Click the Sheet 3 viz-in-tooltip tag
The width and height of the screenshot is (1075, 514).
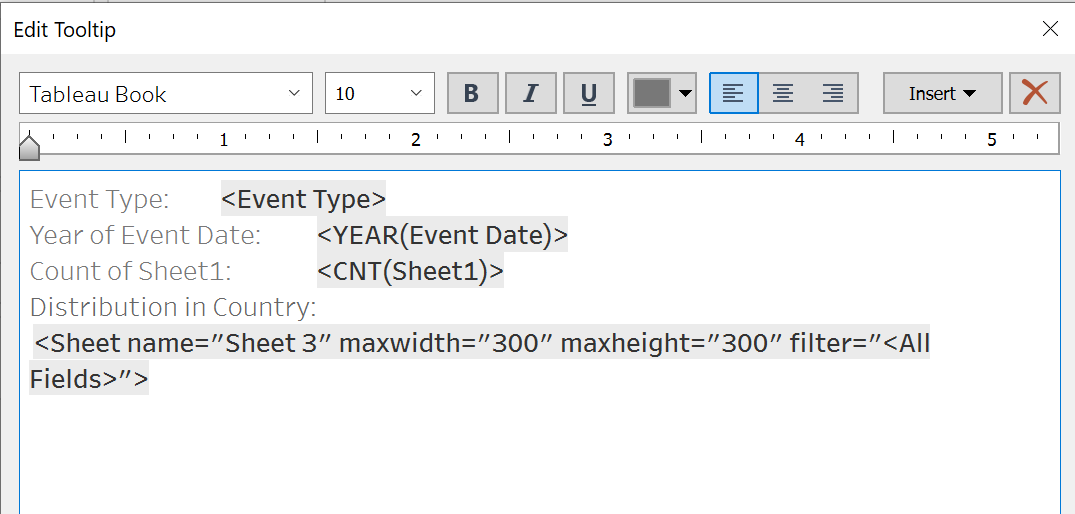click(480, 344)
